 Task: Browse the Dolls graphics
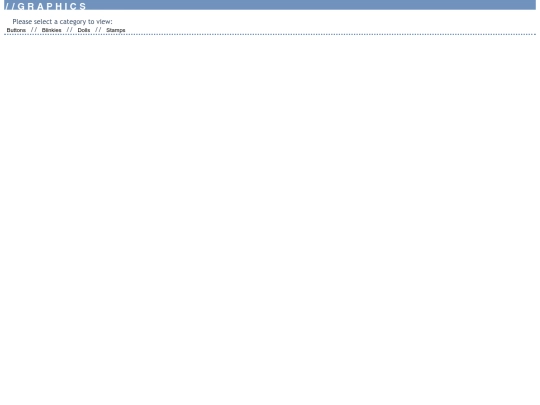[x=84, y=30]
